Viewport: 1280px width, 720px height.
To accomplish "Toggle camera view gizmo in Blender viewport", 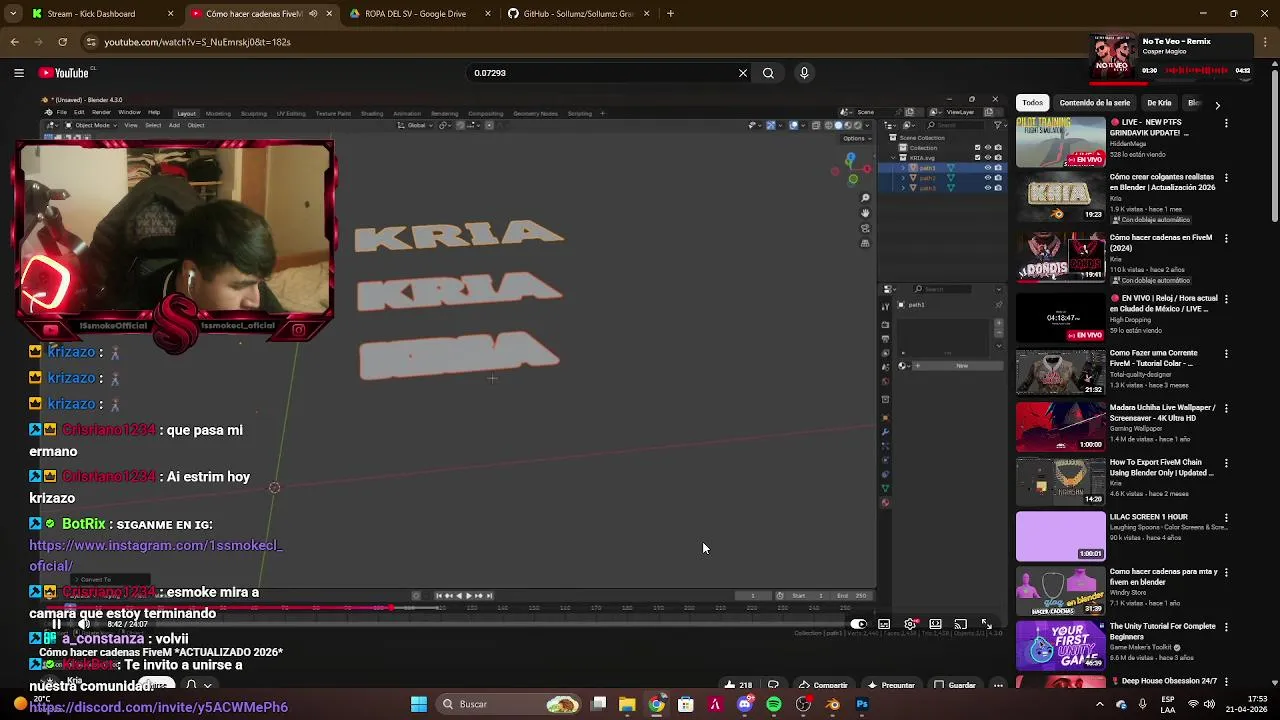I will (865, 228).
